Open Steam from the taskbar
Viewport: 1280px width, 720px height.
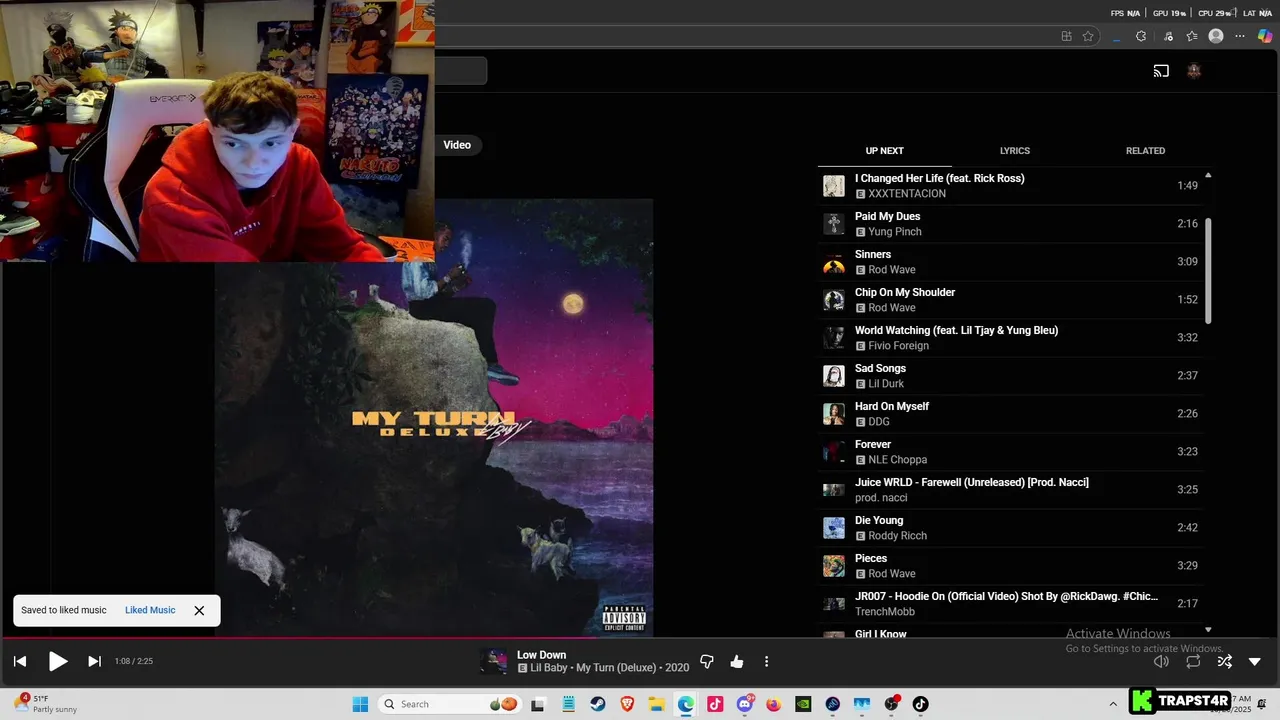click(598, 704)
